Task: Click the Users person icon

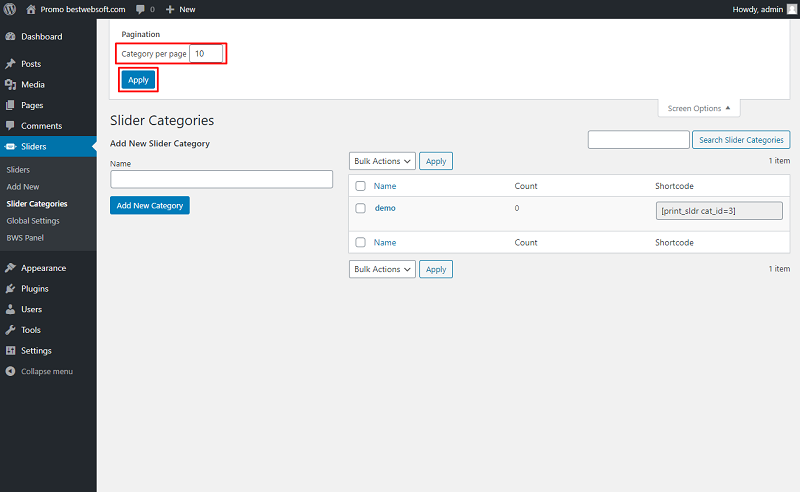Action: pos(10,309)
